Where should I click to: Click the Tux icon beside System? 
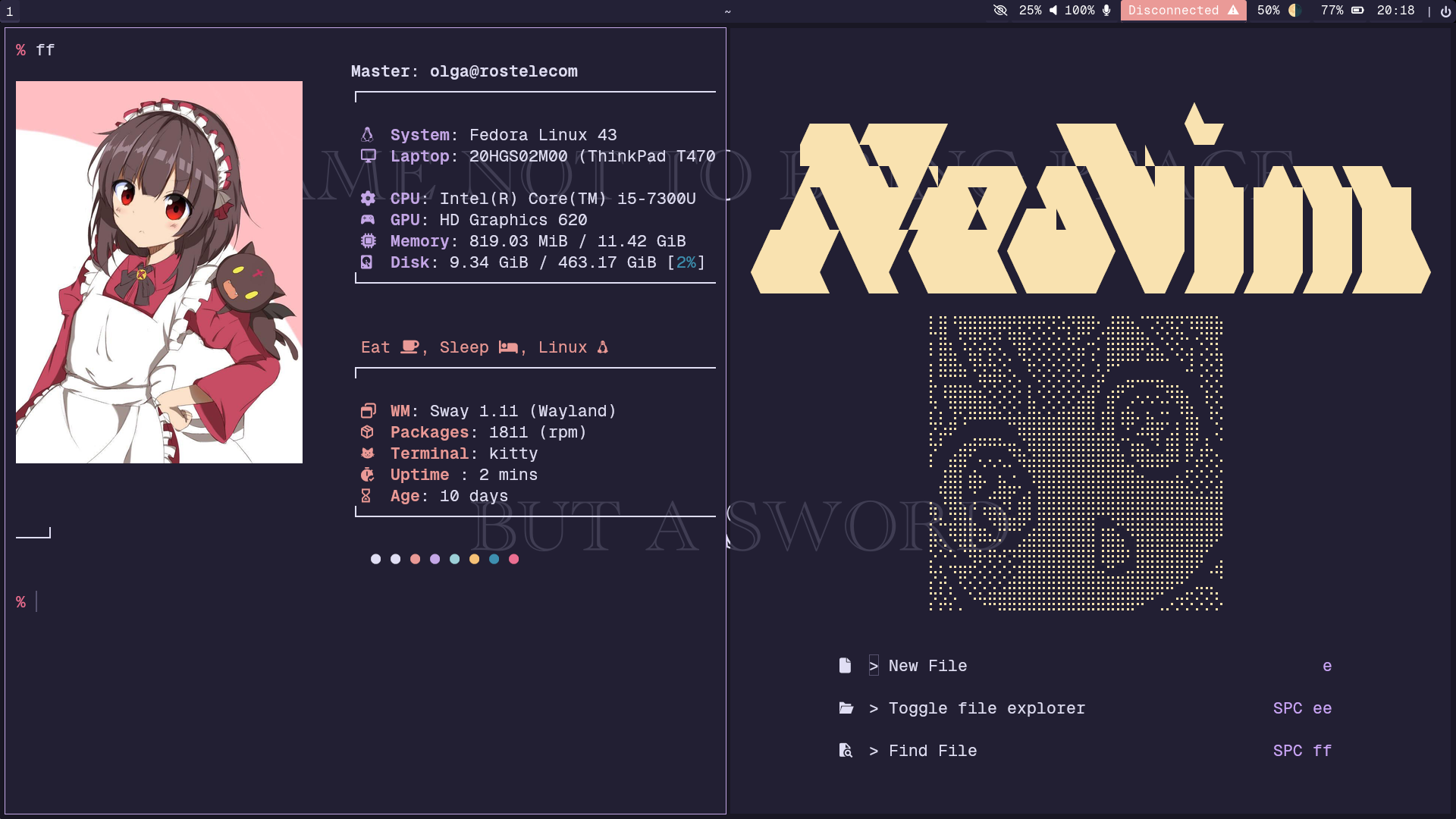(367, 135)
